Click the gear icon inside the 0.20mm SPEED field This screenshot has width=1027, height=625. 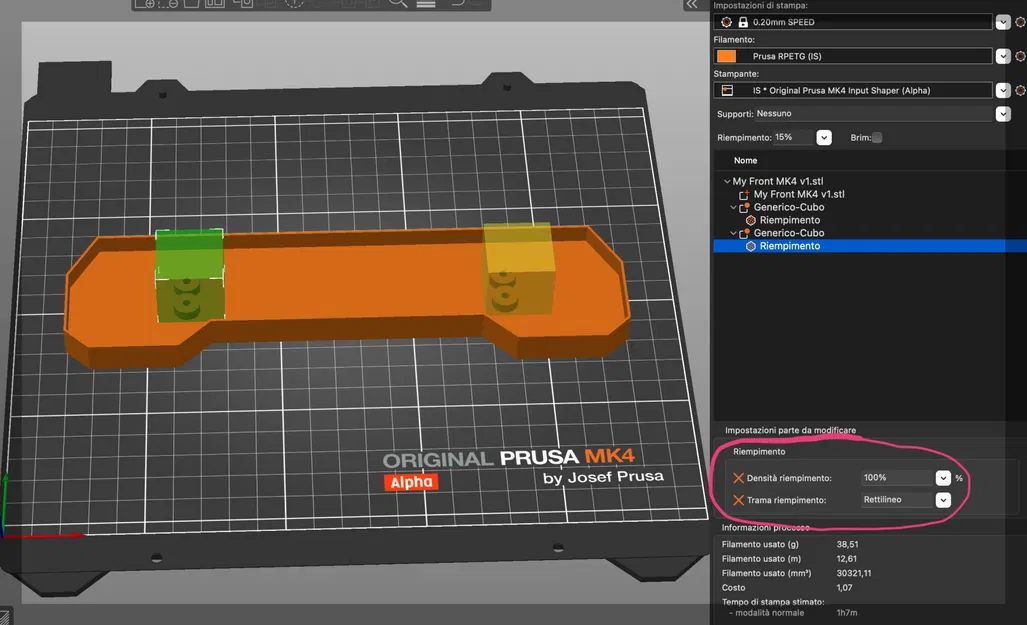(726, 22)
